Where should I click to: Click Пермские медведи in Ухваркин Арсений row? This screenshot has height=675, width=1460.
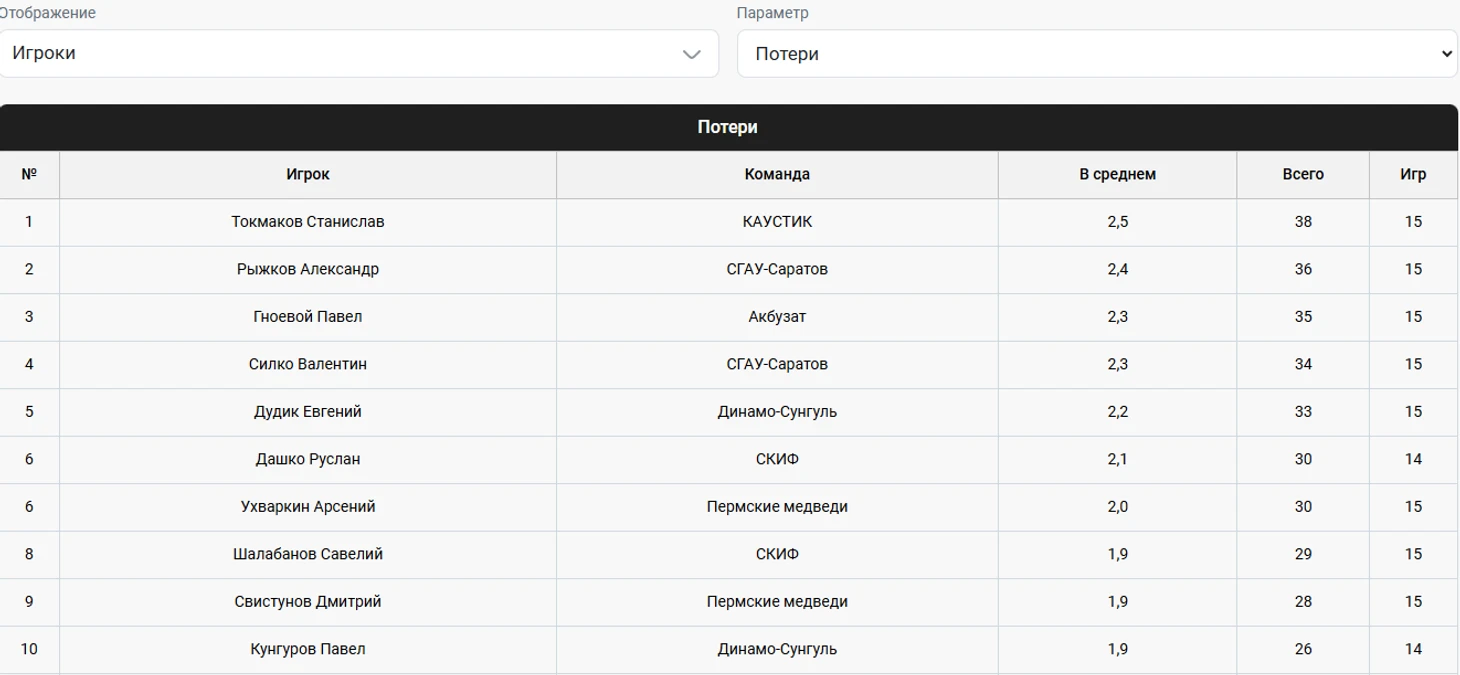click(x=777, y=507)
